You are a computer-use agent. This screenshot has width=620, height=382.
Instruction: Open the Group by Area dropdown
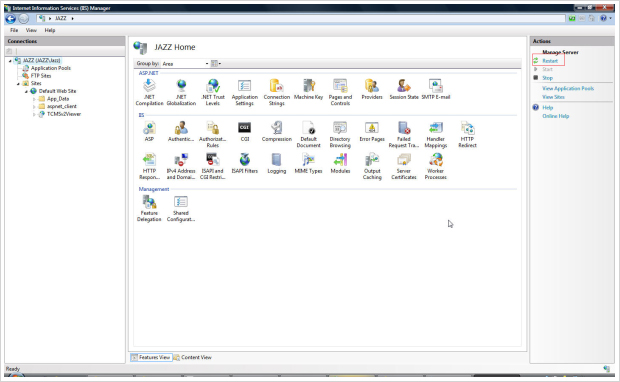(x=185, y=64)
